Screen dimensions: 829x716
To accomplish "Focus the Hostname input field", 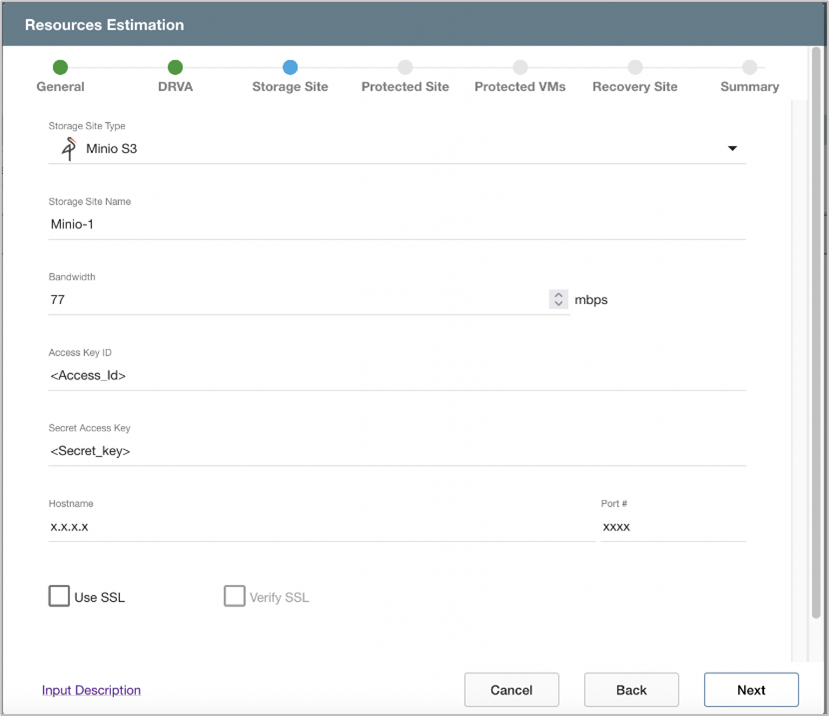I will pos(320,527).
